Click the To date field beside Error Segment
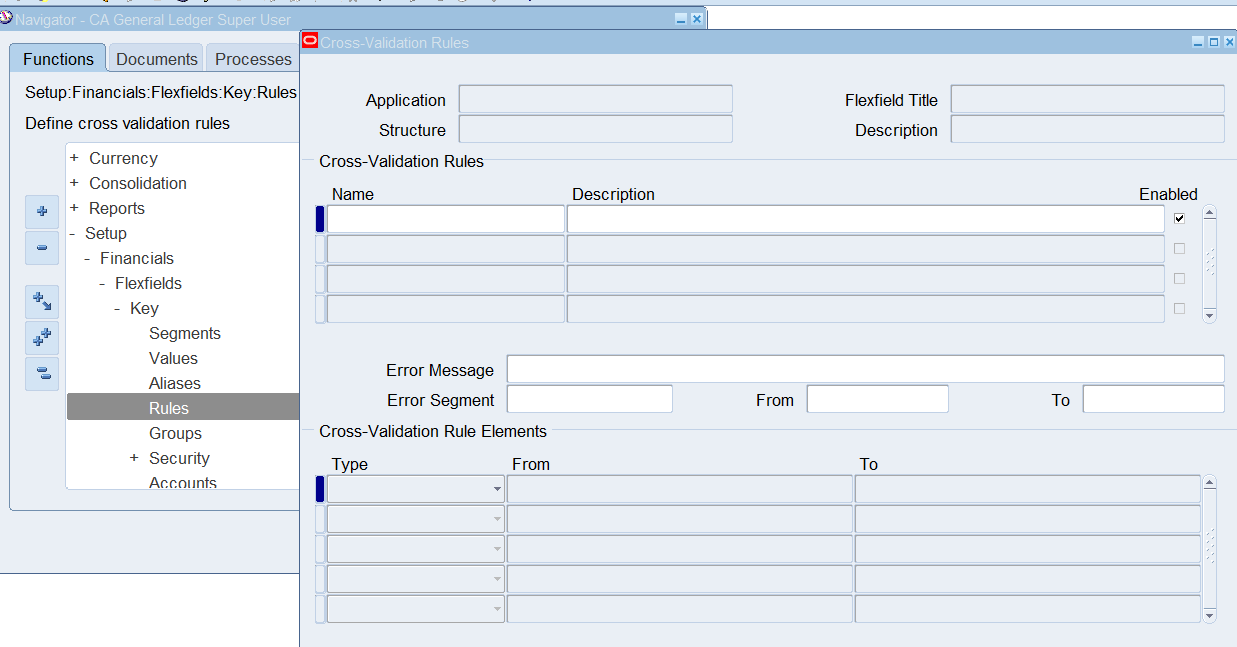This screenshot has width=1237, height=647. [1154, 399]
